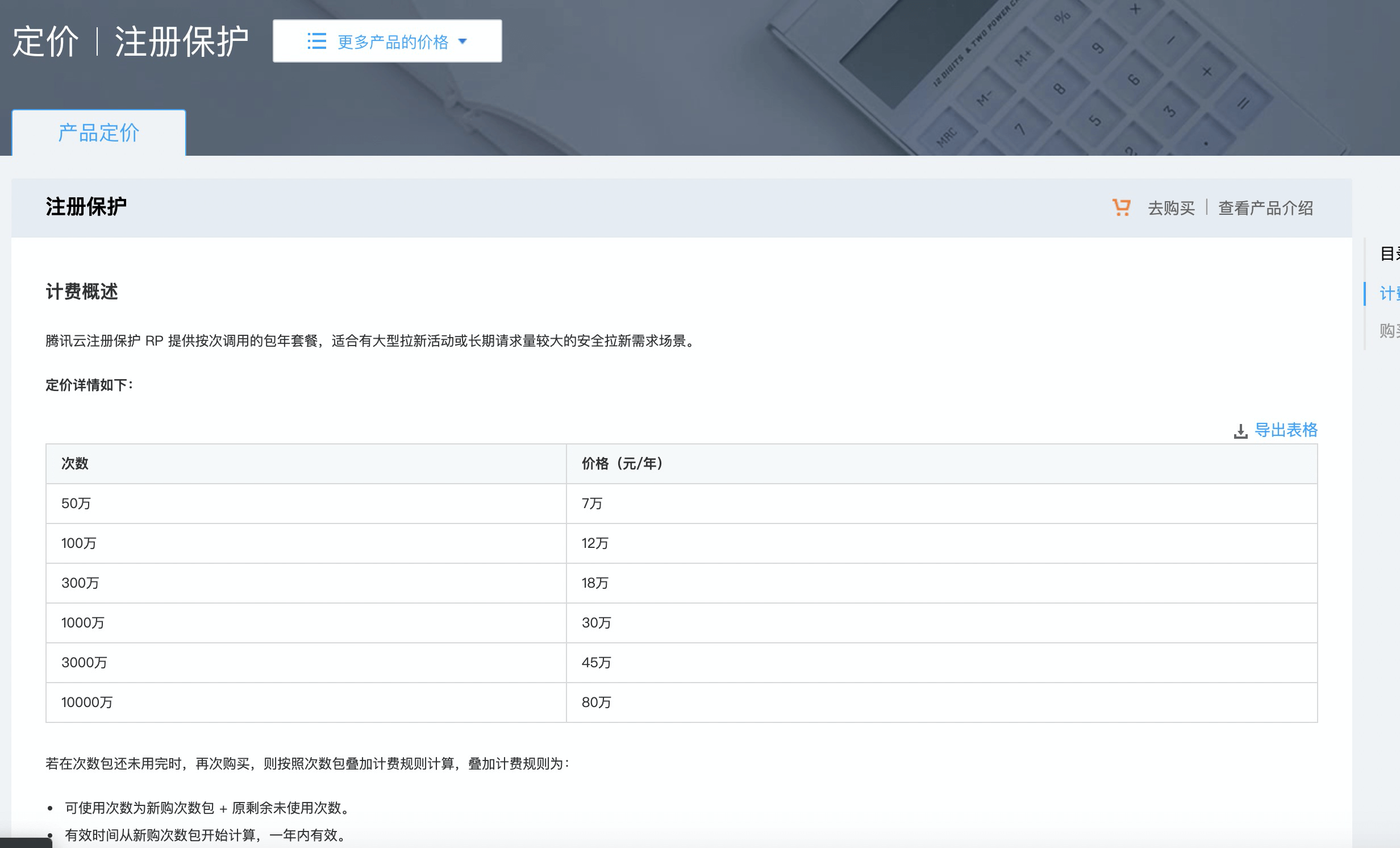1400x848 pixels.
Task: Click the list icon in 更多产品的价格 button
Action: coord(316,41)
